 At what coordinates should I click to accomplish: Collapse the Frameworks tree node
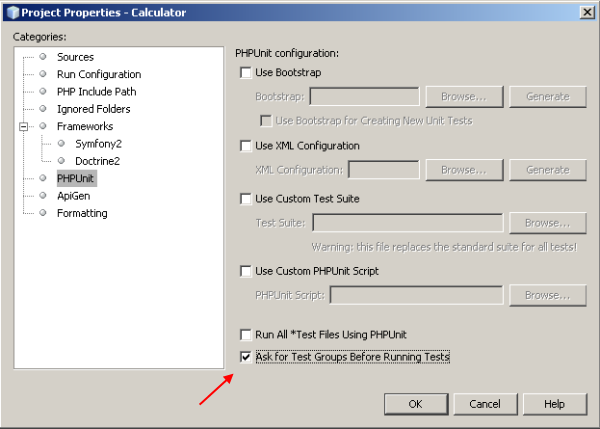pyautogui.click(x=23, y=127)
